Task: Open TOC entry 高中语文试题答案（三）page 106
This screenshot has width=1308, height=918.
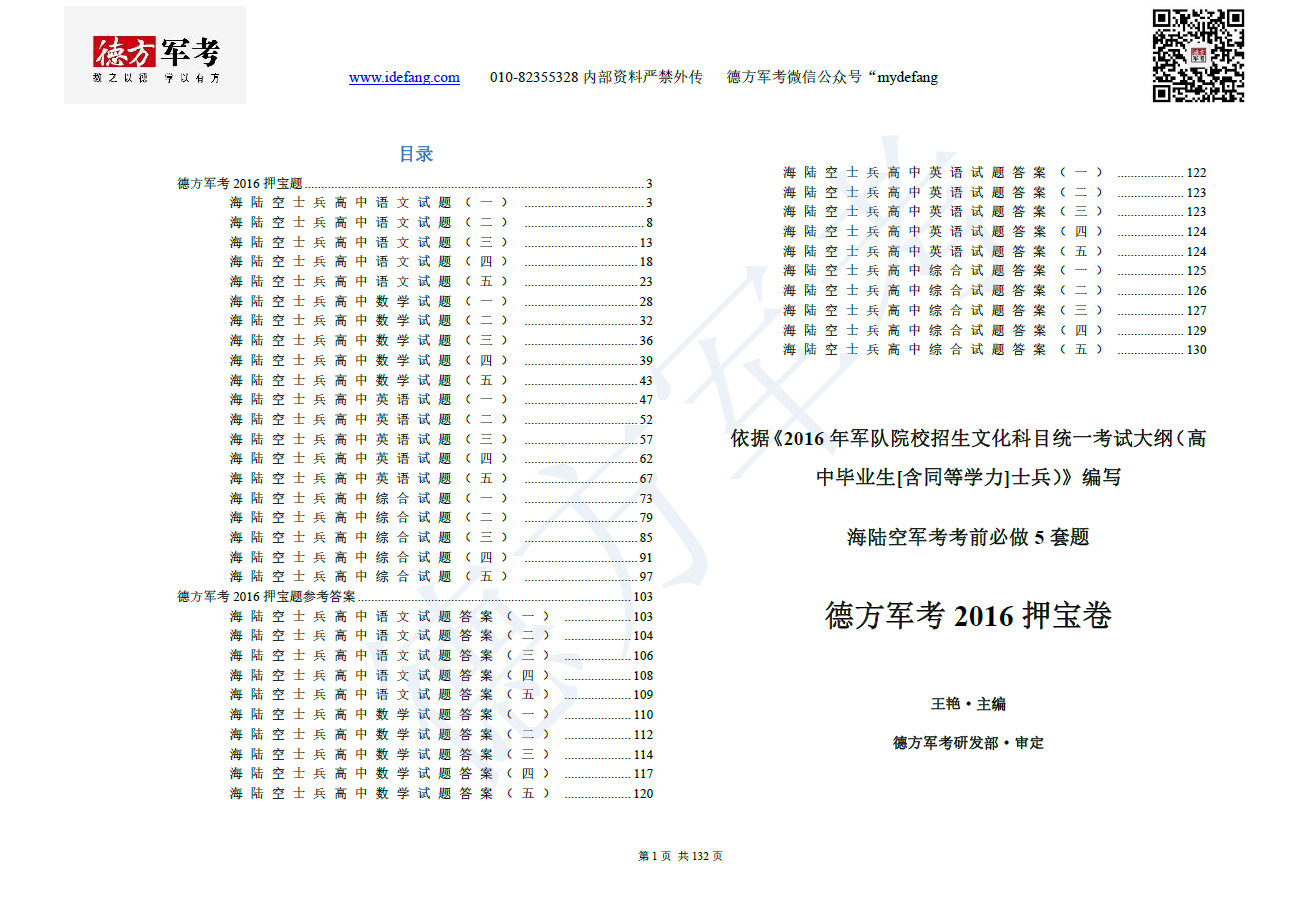Action: (x=441, y=655)
